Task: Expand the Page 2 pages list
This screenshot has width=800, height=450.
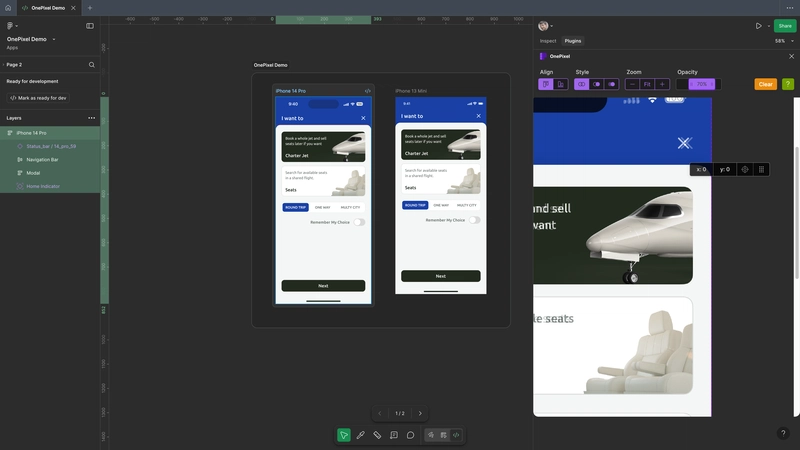Action: pos(3,64)
